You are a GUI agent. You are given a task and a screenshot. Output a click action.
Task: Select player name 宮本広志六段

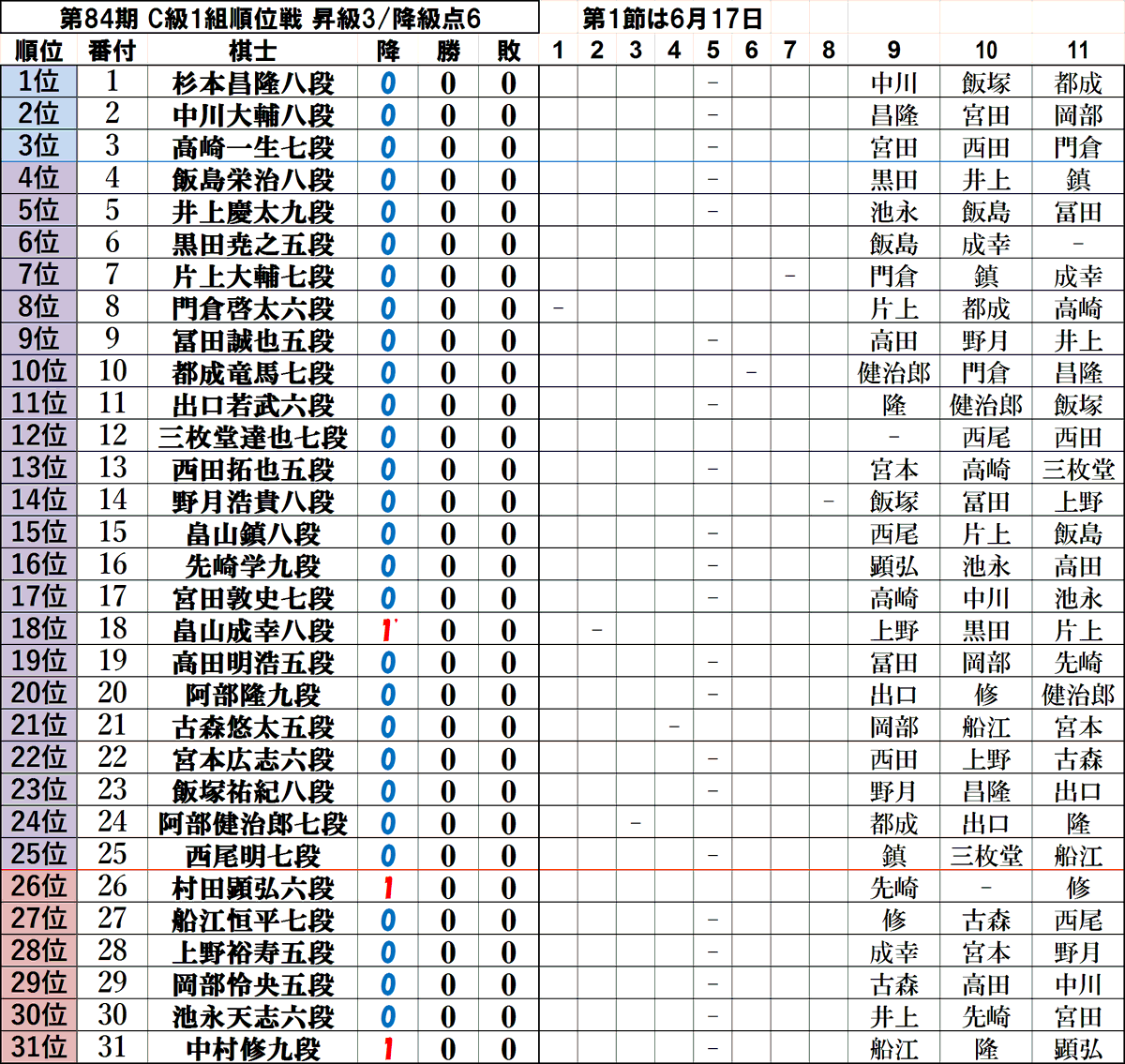pos(253,759)
